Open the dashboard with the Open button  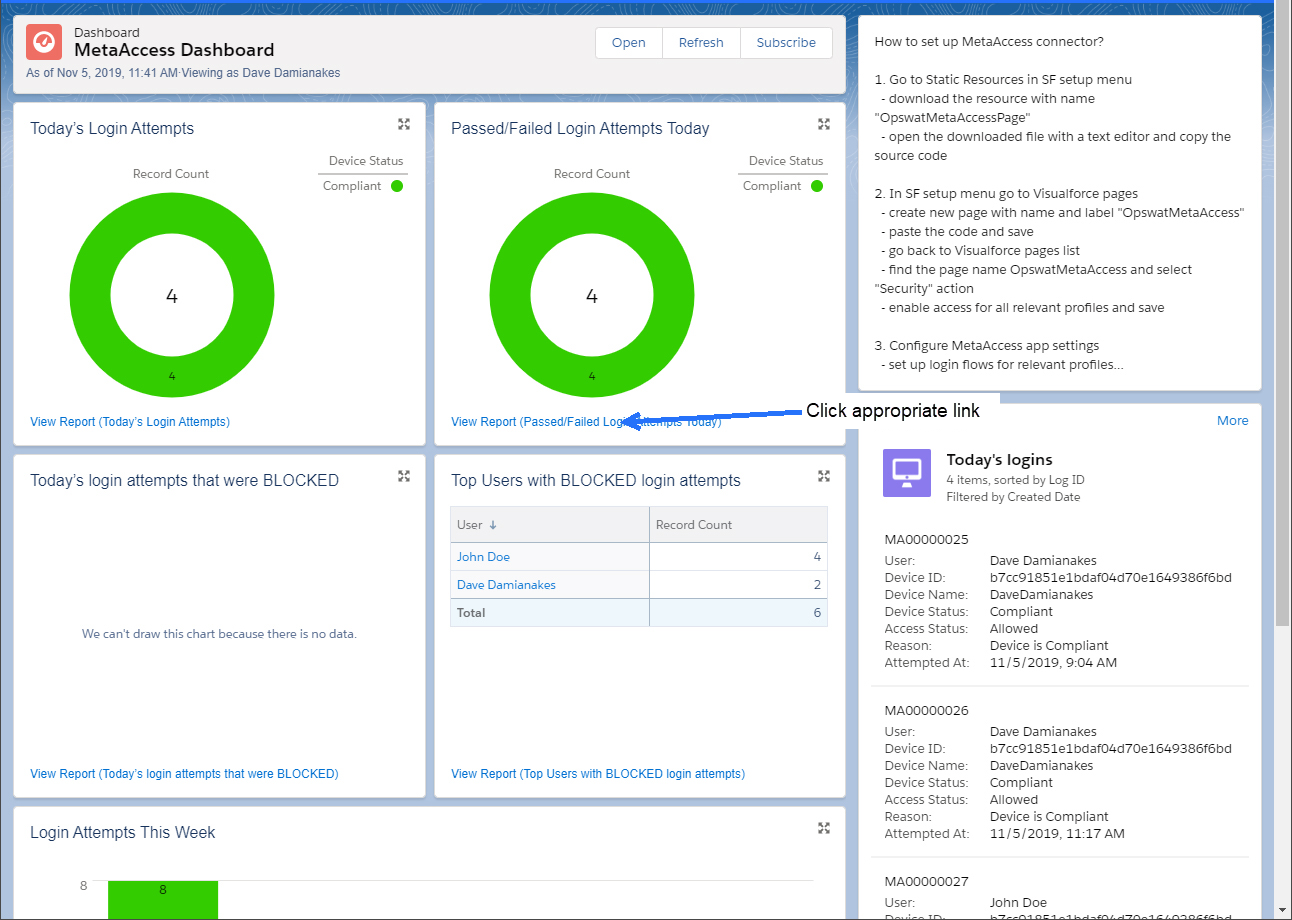pos(629,43)
